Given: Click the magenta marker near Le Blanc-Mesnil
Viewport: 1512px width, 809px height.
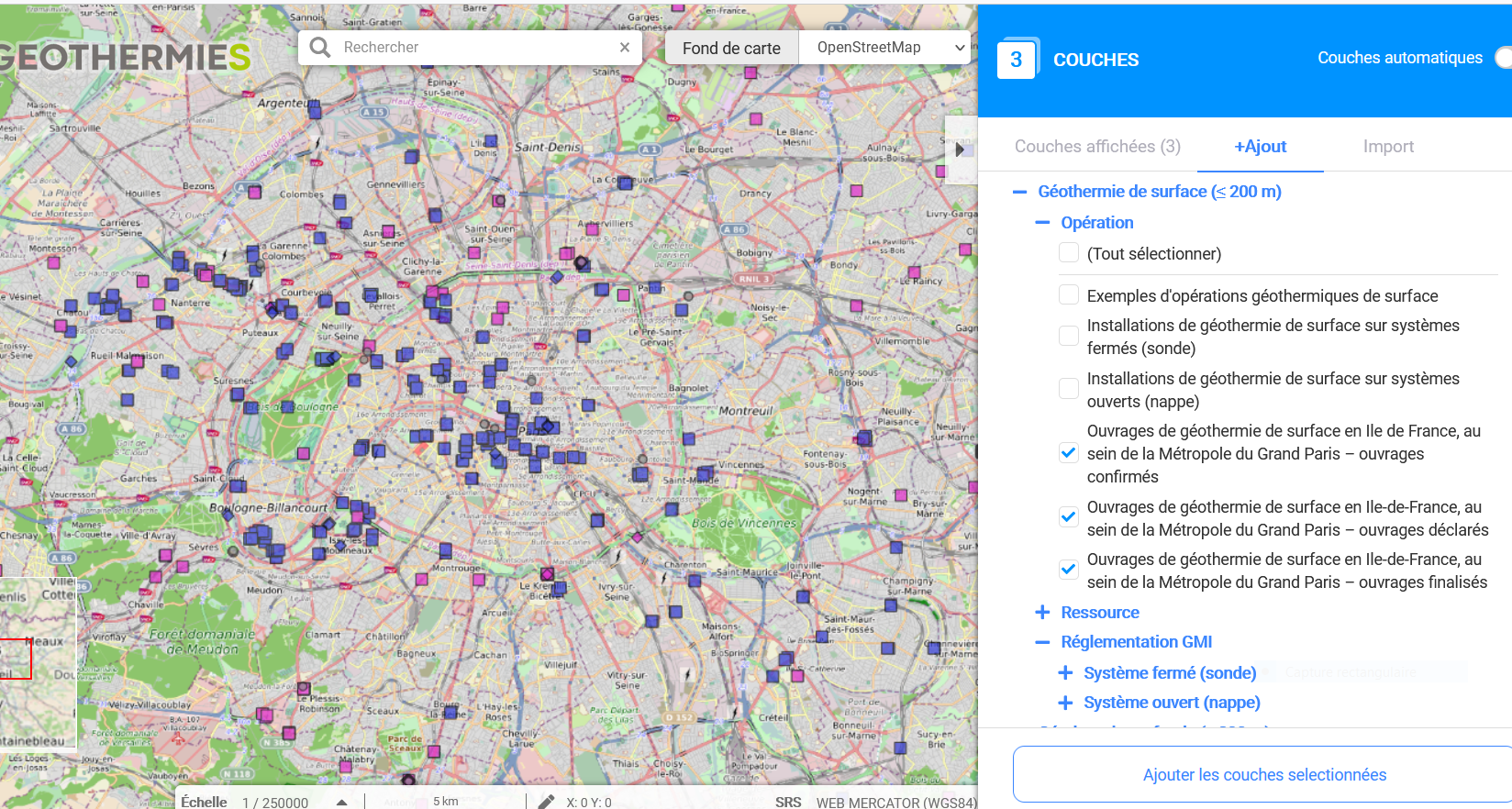Looking at the screenshot, I should coord(756,119).
